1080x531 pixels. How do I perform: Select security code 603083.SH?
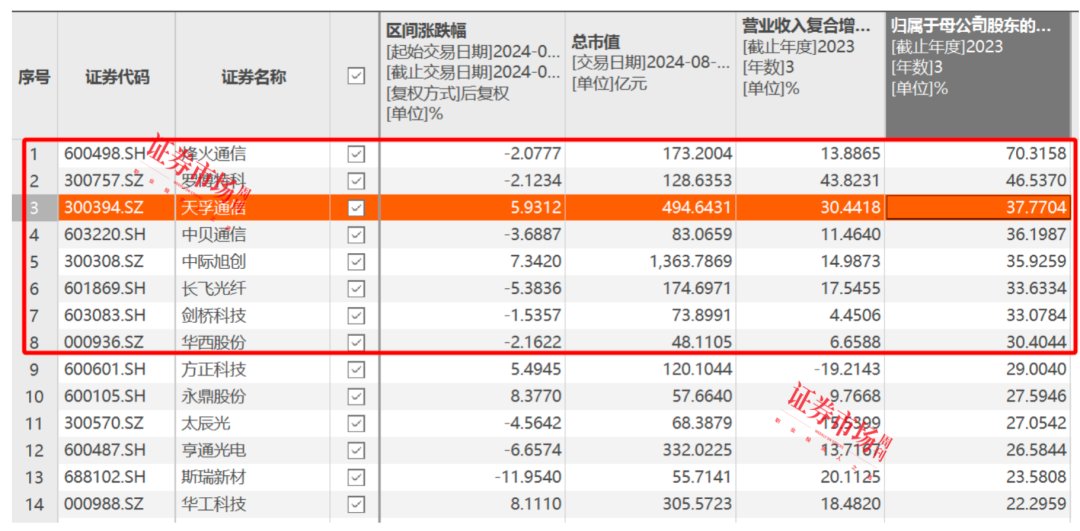(x=105, y=315)
